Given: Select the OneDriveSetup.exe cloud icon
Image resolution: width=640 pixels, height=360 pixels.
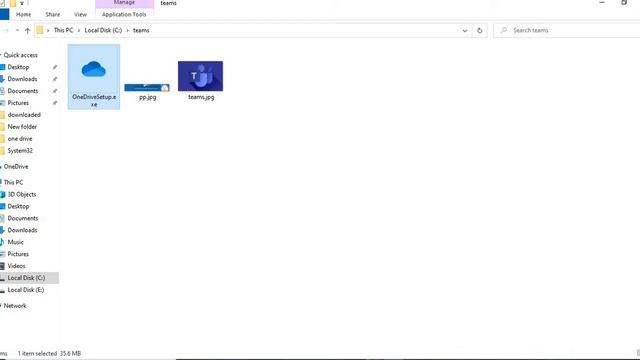Looking at the screenshot, I should click(x=93, y=69).
